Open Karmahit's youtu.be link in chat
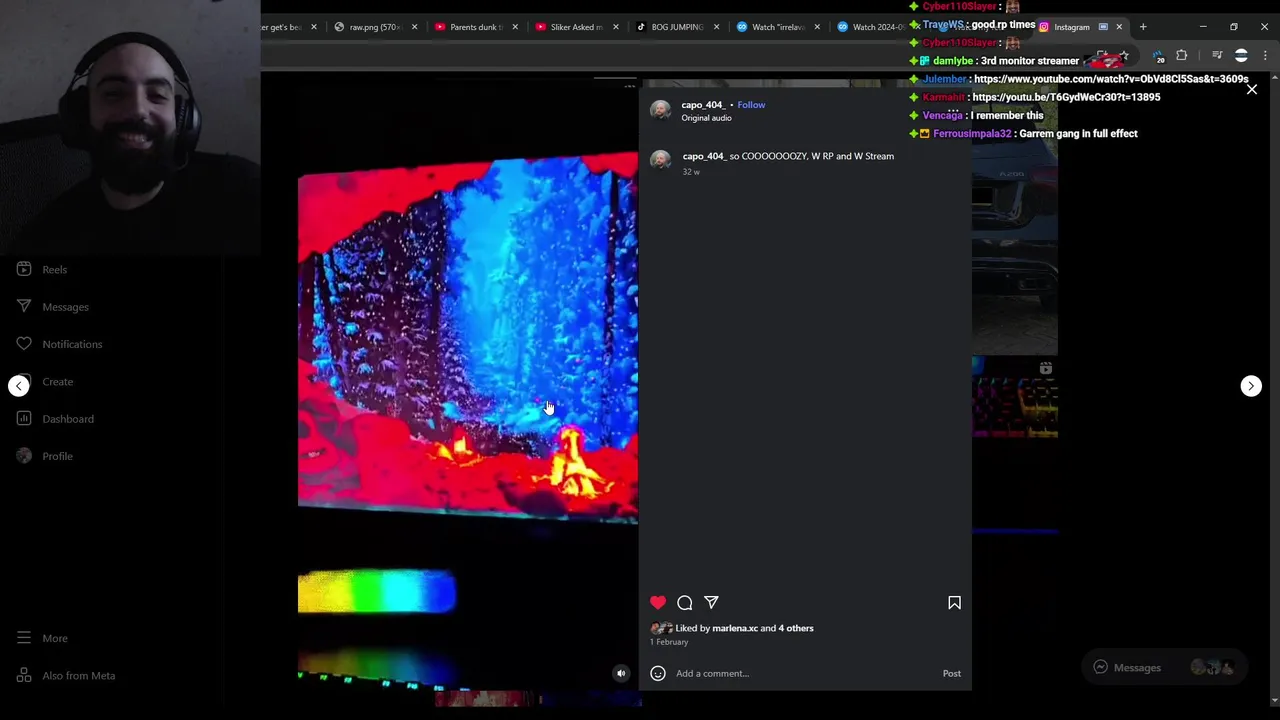Image resolution: width=1280 pixels, height=720 pixels. 1066,97
